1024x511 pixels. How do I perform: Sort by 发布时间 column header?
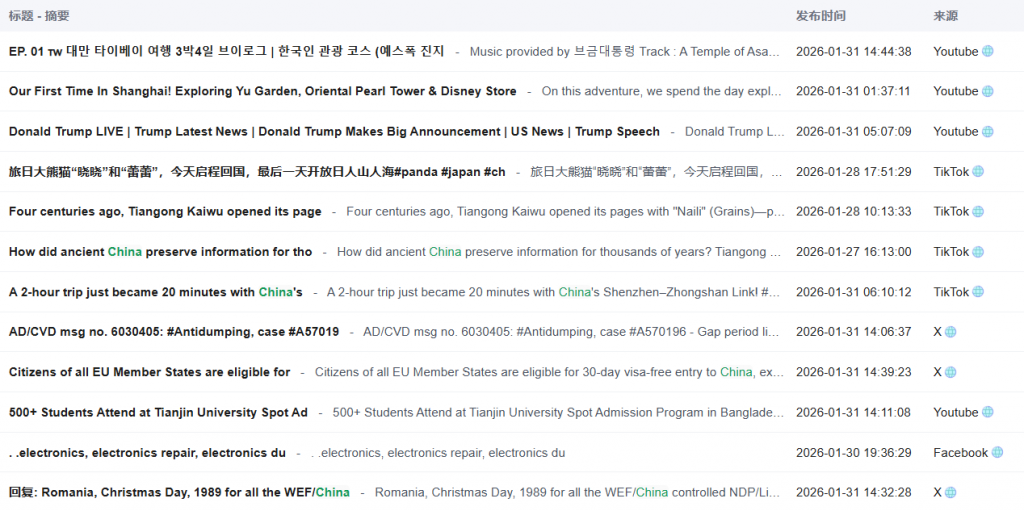(x=820, y=16)
